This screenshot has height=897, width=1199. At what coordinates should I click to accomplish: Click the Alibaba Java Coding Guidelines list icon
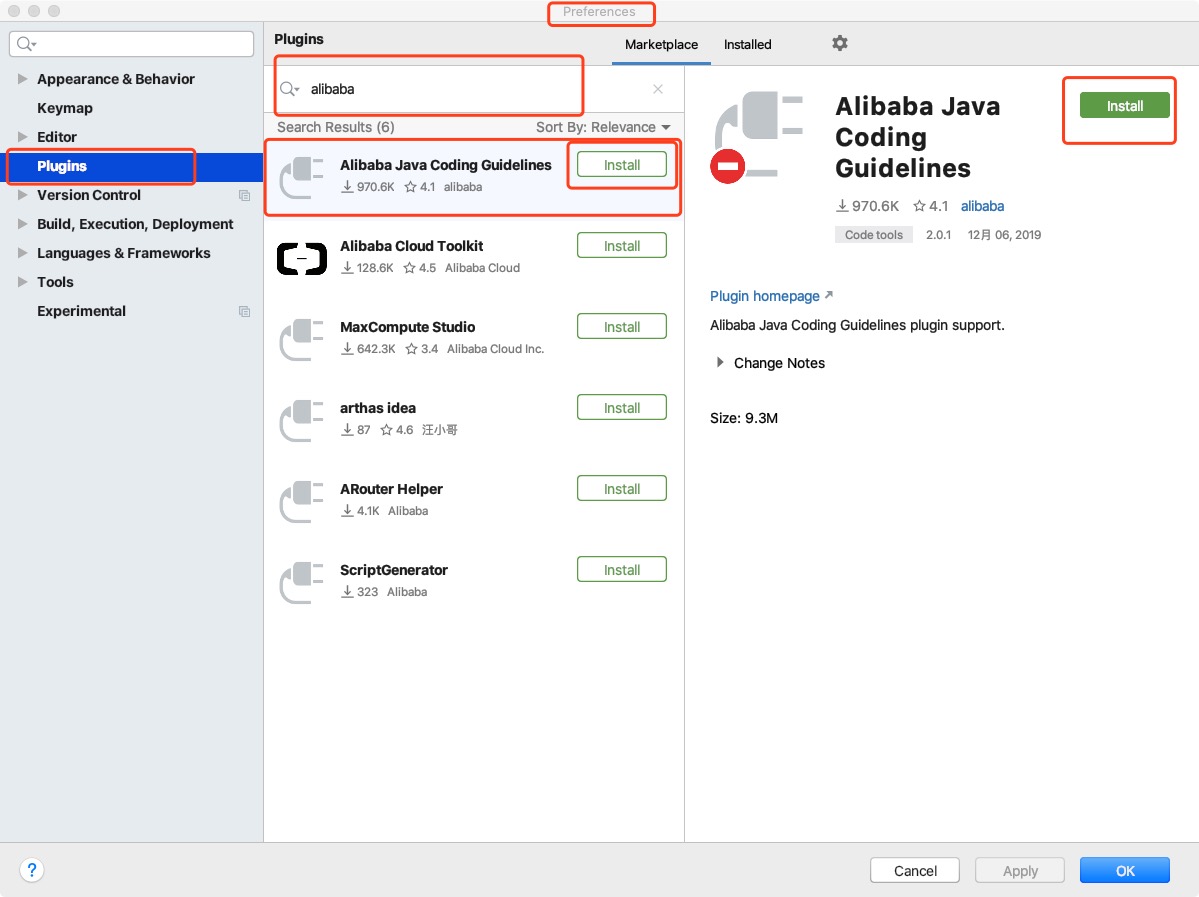(301, 177)
